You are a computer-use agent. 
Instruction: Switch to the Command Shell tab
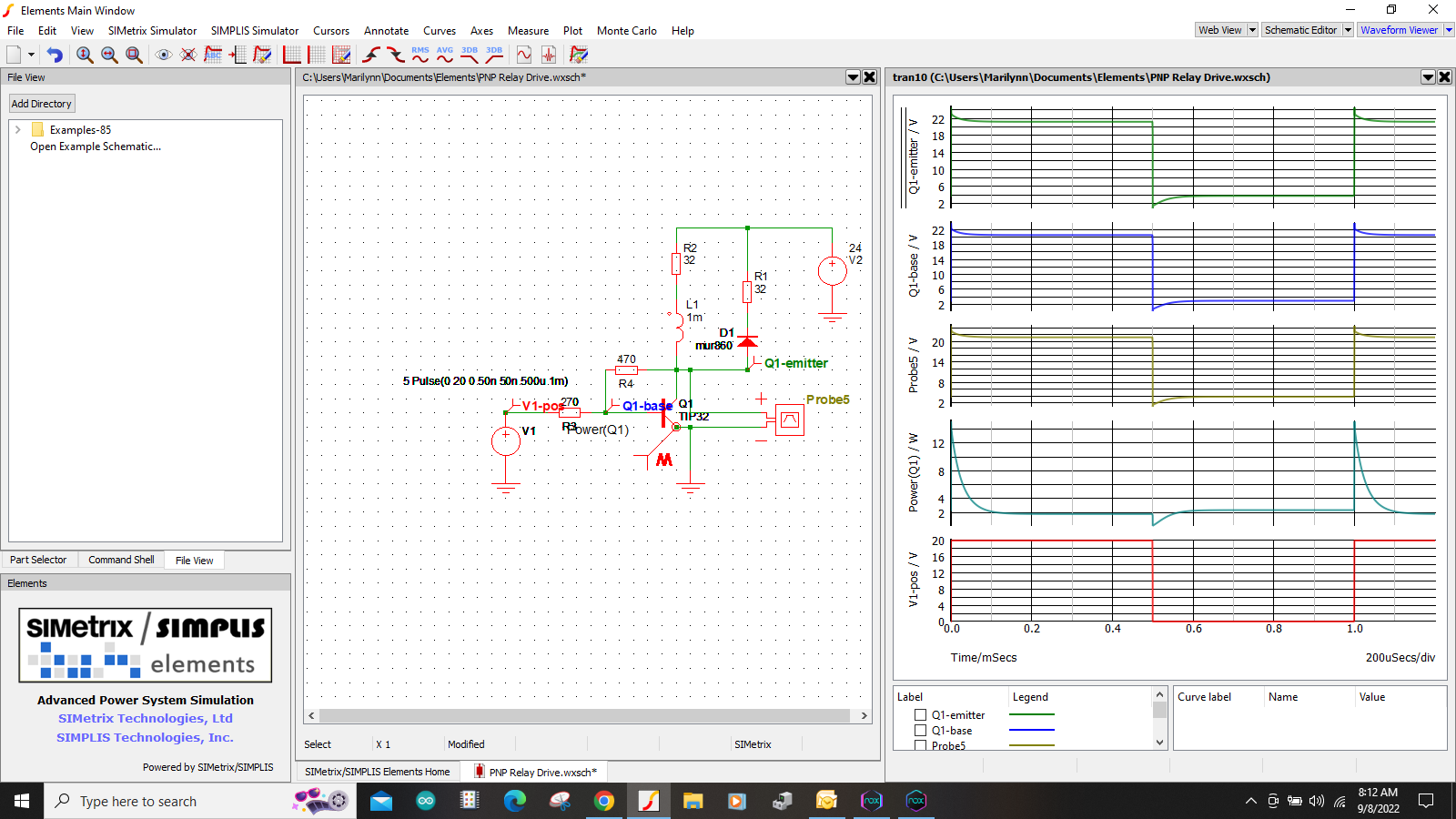(121, 560)
